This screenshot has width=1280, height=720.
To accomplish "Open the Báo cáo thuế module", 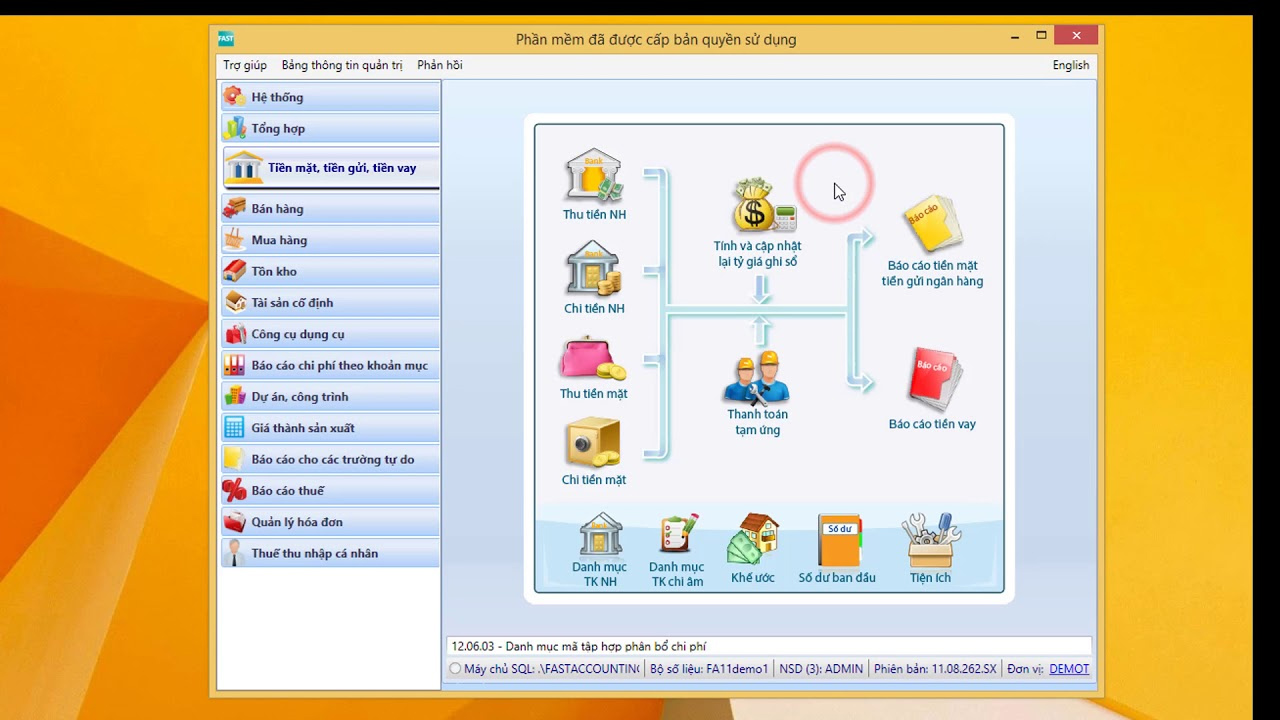I will click(x=330, y=491).
